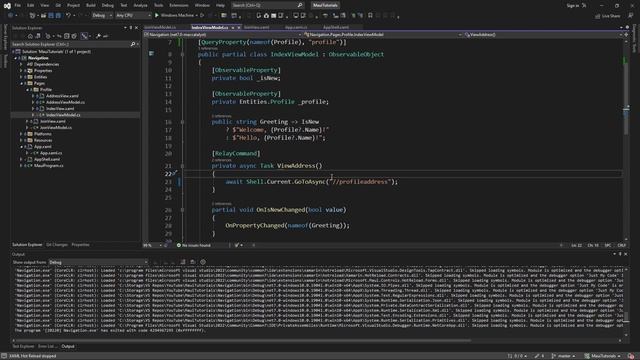Select App.xaml.cs in Solution Explorer
Image resolution: width=640 pixels, height=360 pixels.
click(x=51, y=153)
